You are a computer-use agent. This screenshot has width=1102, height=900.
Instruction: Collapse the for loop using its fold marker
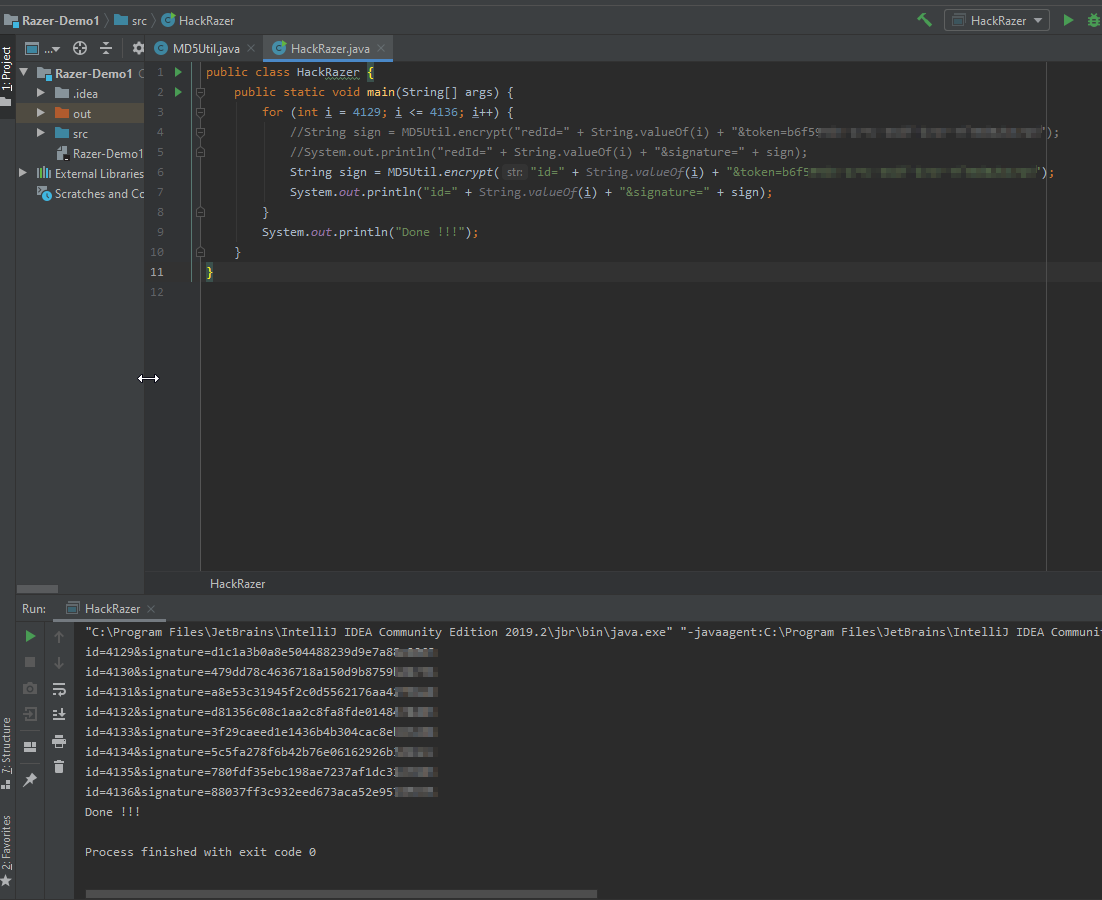[200, 112]
